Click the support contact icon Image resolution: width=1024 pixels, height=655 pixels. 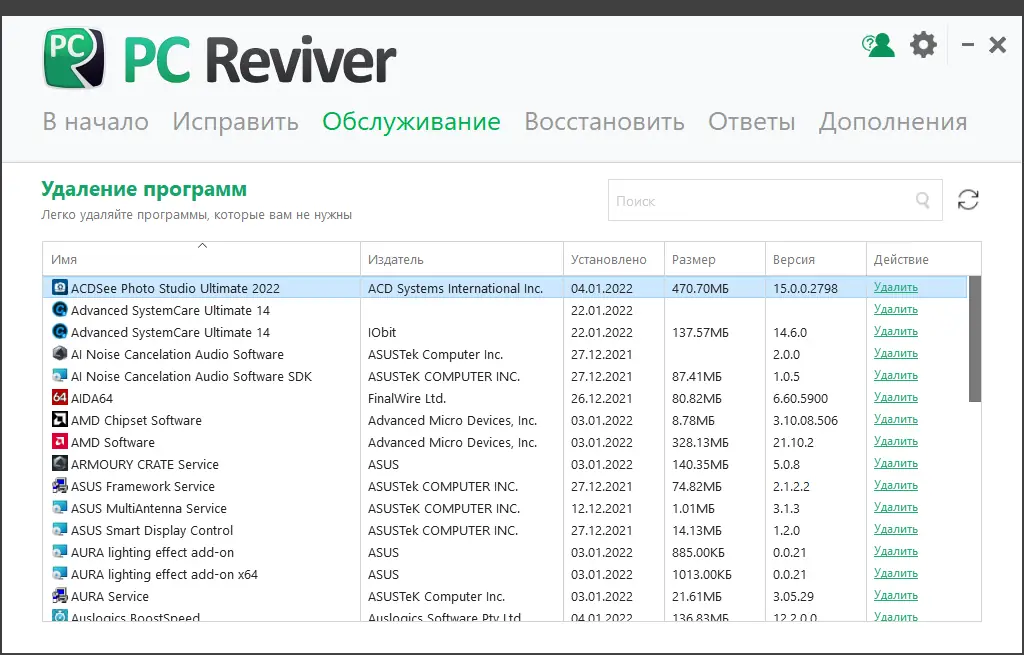(x=878, y=44)
